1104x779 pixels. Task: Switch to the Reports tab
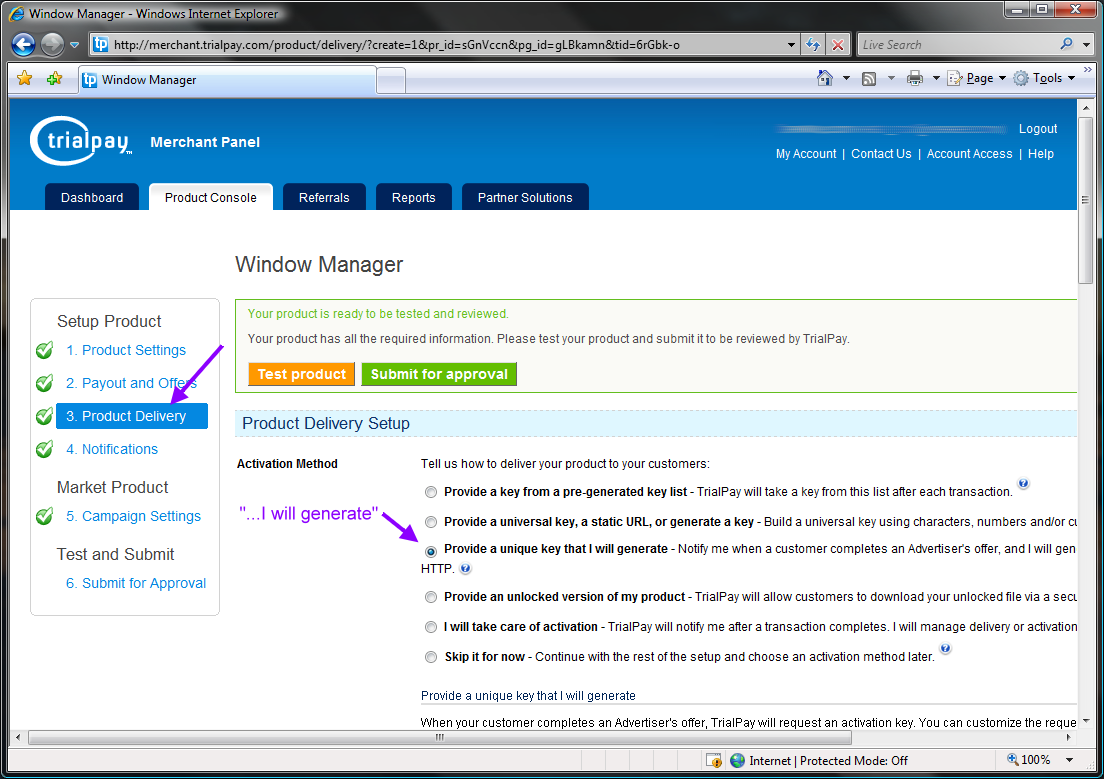click(x=413, y=197)
